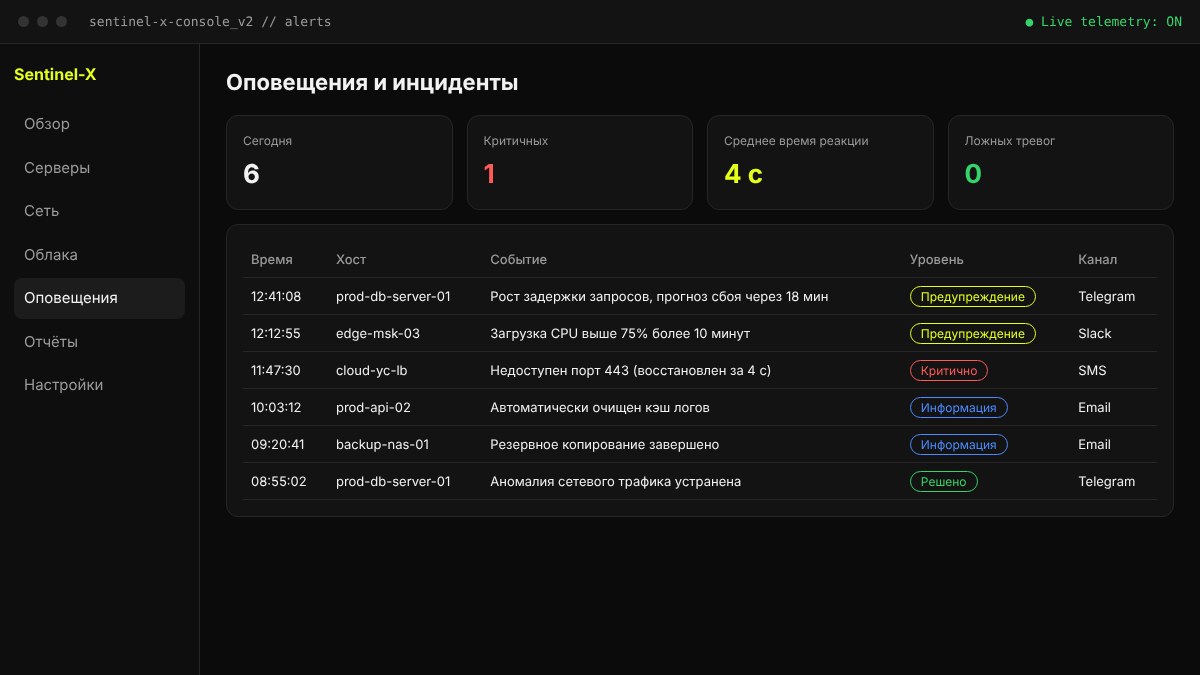Screen dimensions: 1200x675
Task: Open event 'Автоматически очищен кэш логов'
Action: click(x=600, y=408)
